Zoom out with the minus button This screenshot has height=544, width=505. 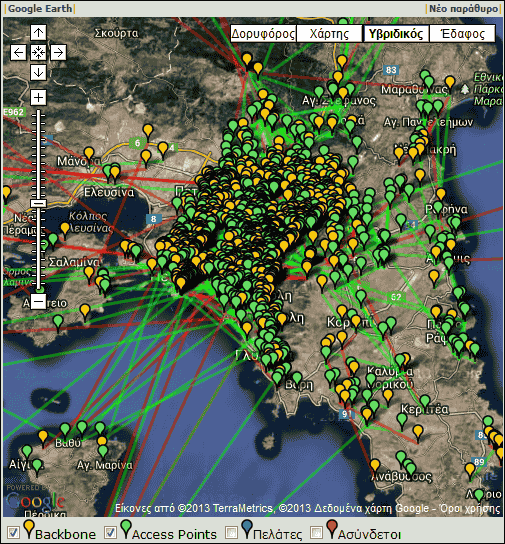pyautogui.click(x=38, y=301)
